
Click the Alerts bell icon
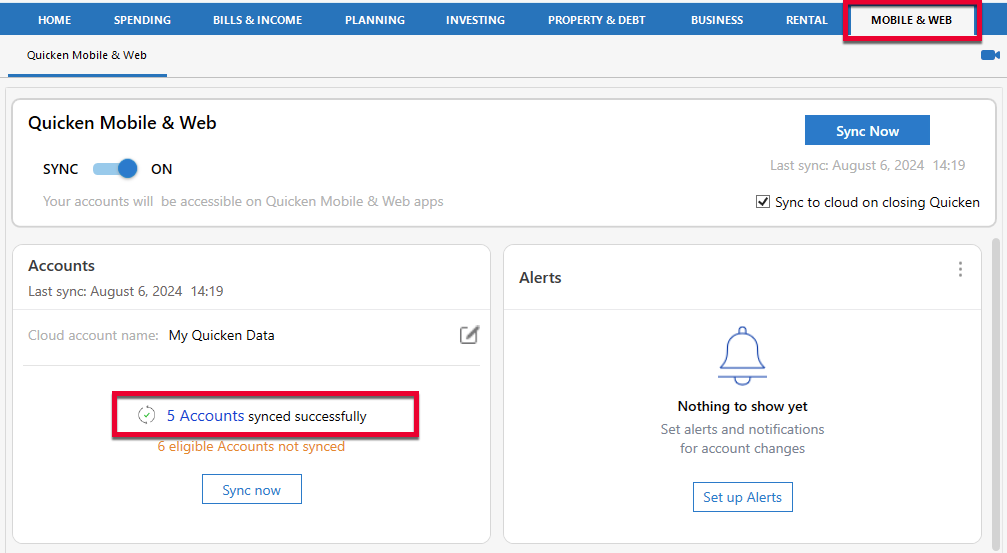[742, 356]
